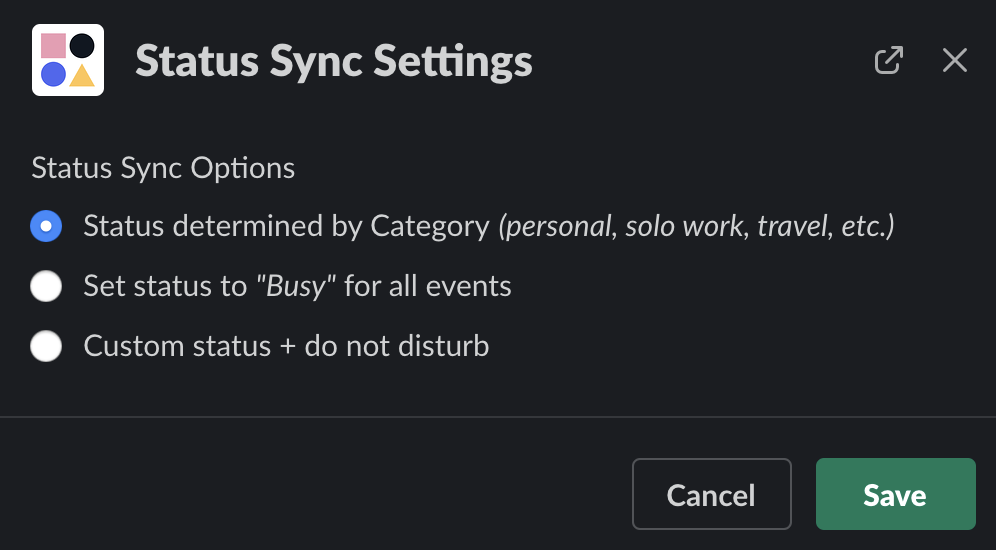Click the "Status Sync Settings" dialog title
The width and height of the screenshot is (996, 550).
(334, 61)
